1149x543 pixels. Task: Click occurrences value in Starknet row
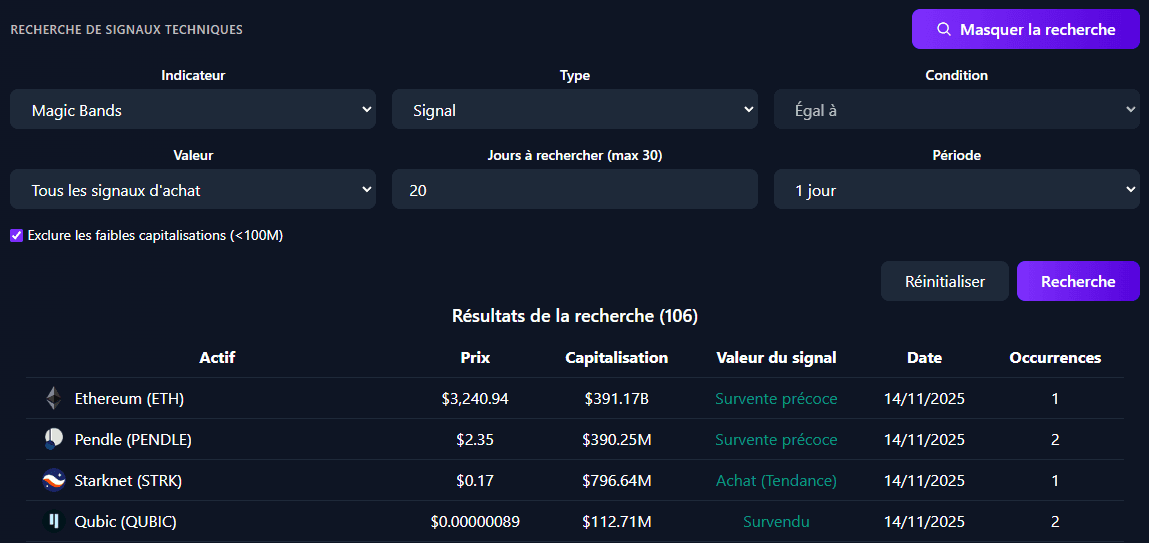tap(1054, 481)
